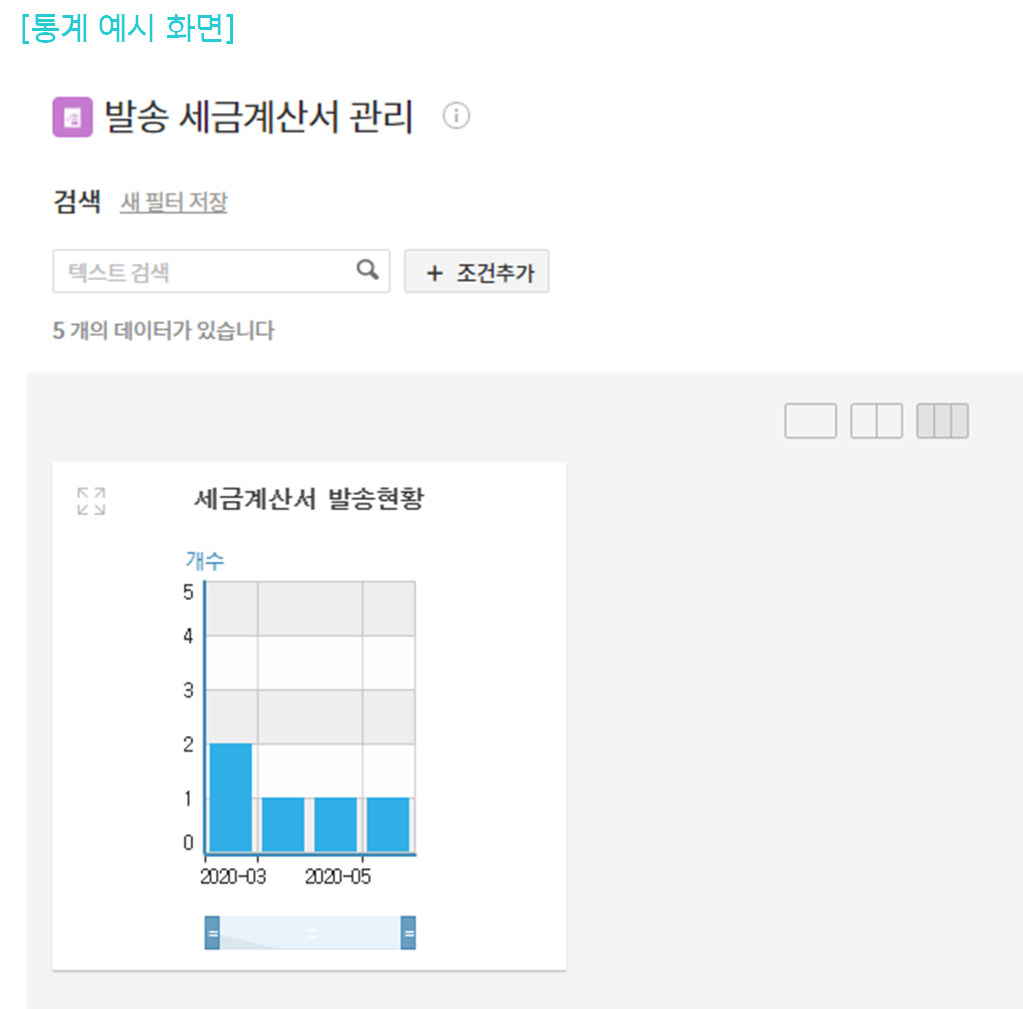Screen dimensions: 1023x1009
Task: Click the first bar with value 2
Action: (231, 797)
